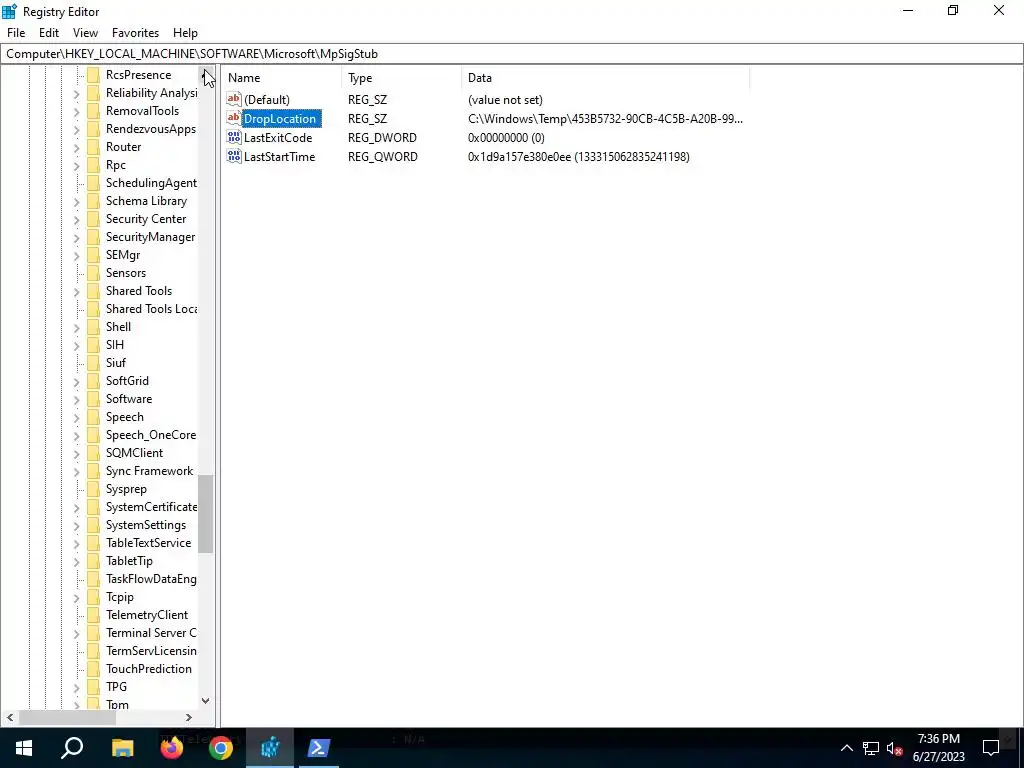Click the Router folder icon
This screenshot has width=1024, height=768.
click(93, 146)
